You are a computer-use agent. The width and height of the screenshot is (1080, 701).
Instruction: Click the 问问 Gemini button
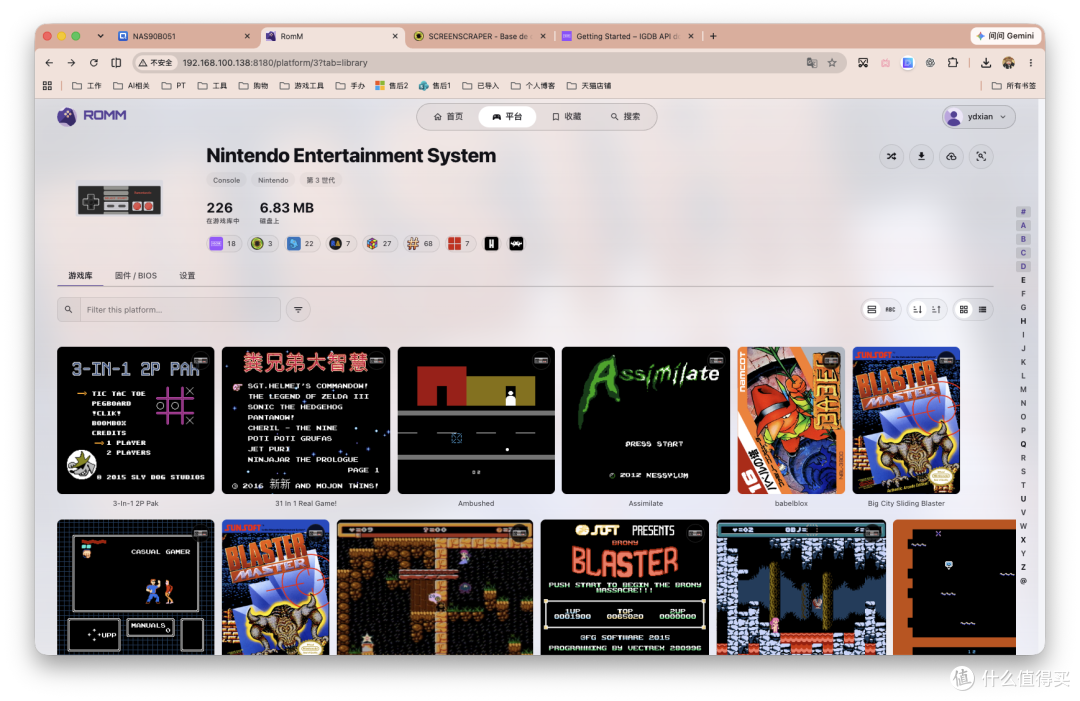(1005, 36)
